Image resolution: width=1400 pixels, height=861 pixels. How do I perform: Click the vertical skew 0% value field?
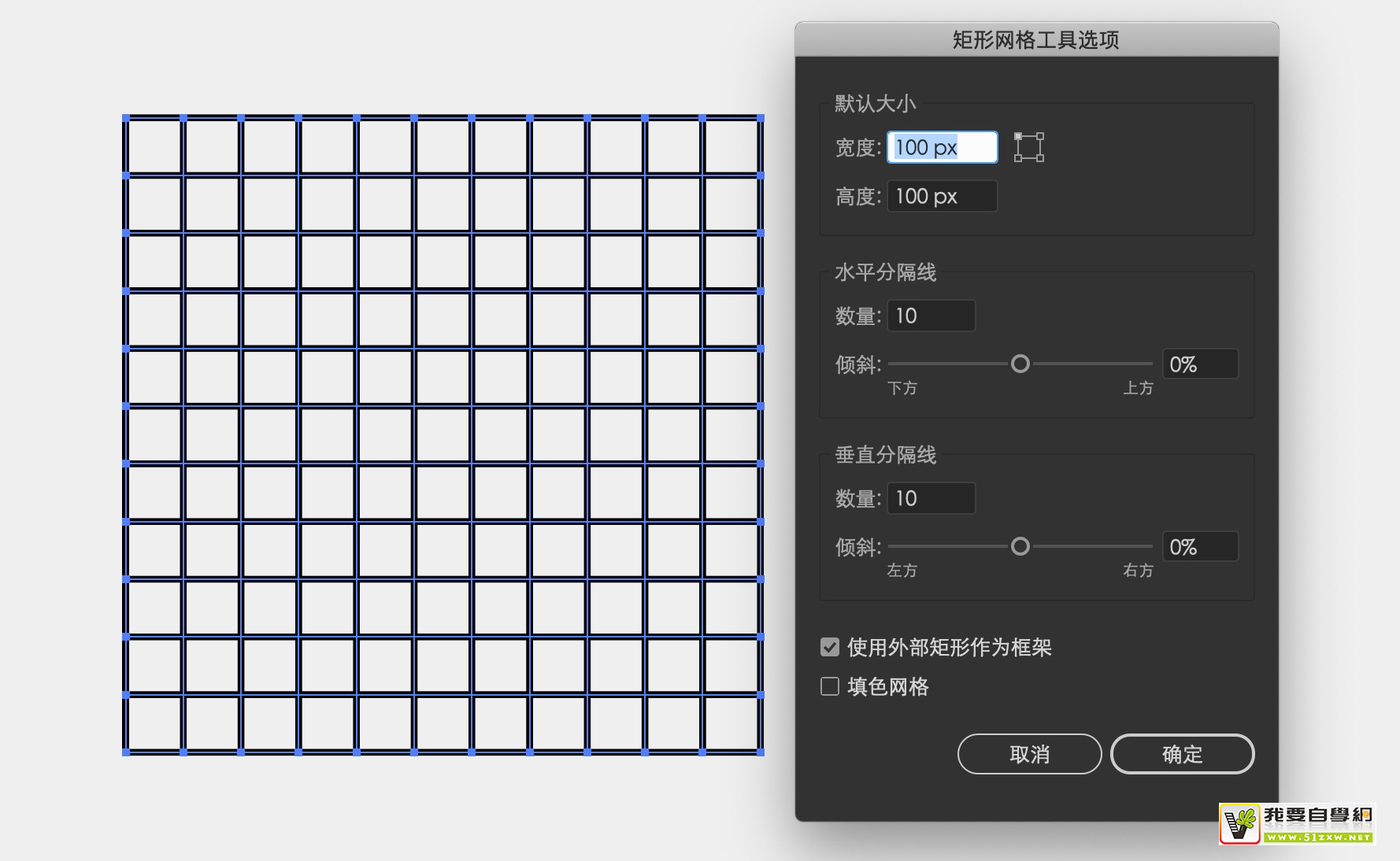[1200, 547]
